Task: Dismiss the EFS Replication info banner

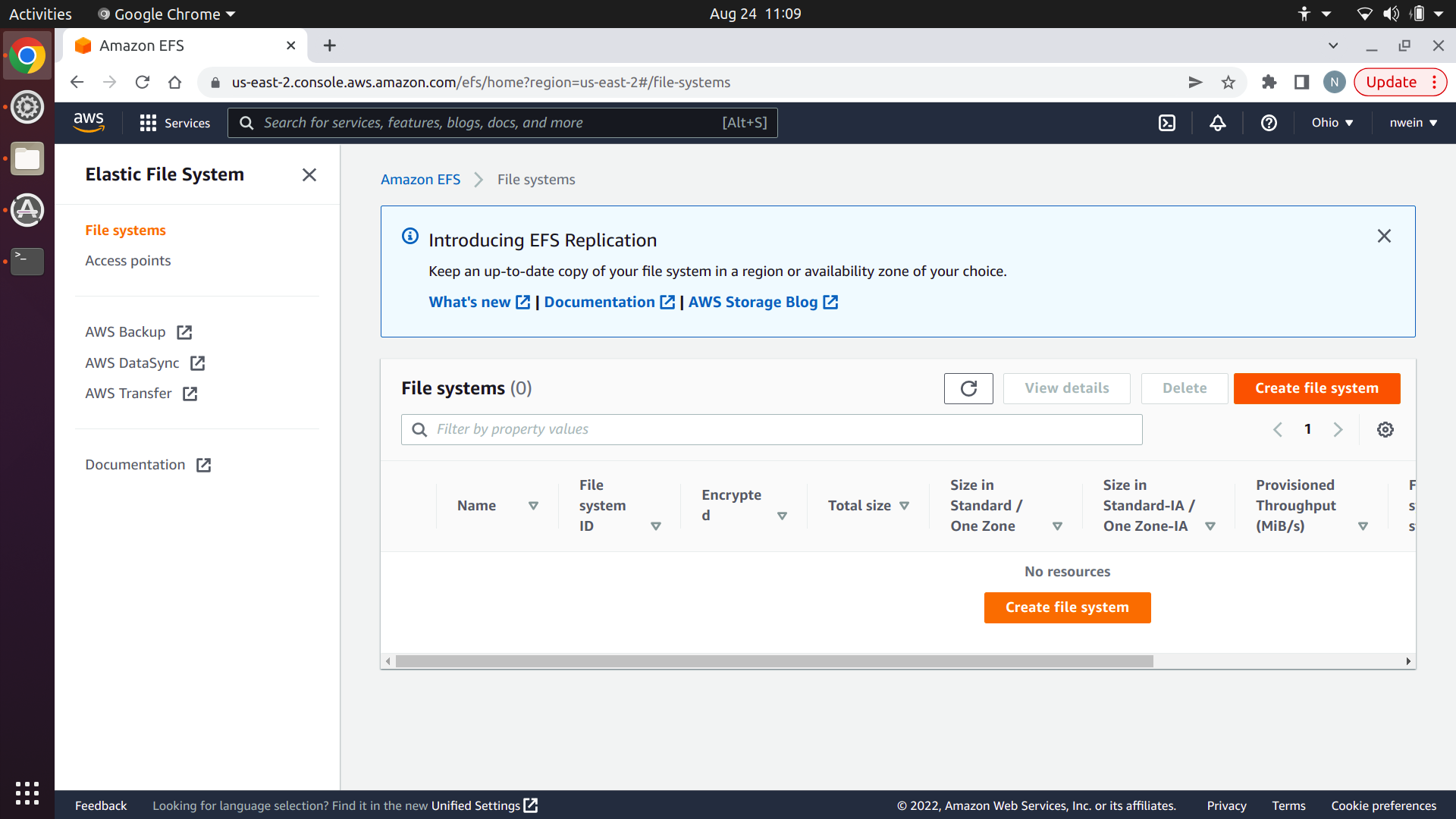Action: (x=1384, y=237)
